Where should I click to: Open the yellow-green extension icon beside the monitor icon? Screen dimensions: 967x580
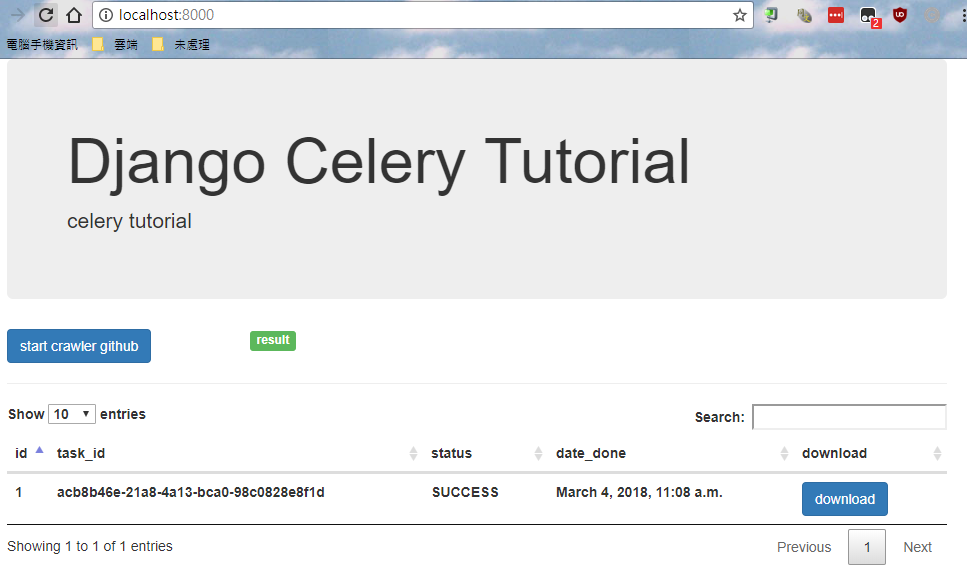point(804,15)
